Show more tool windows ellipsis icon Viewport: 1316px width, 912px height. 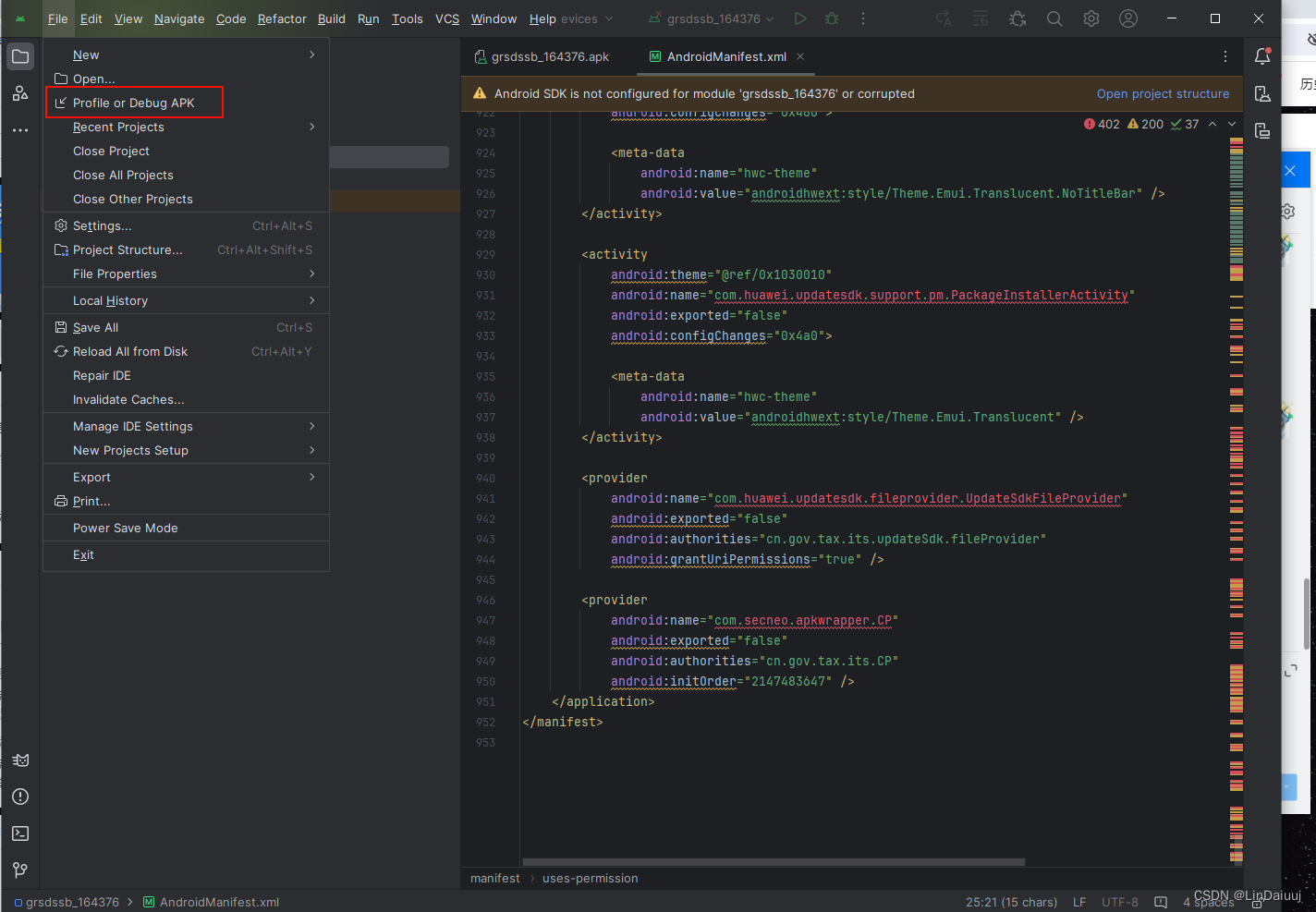[20, 130]
